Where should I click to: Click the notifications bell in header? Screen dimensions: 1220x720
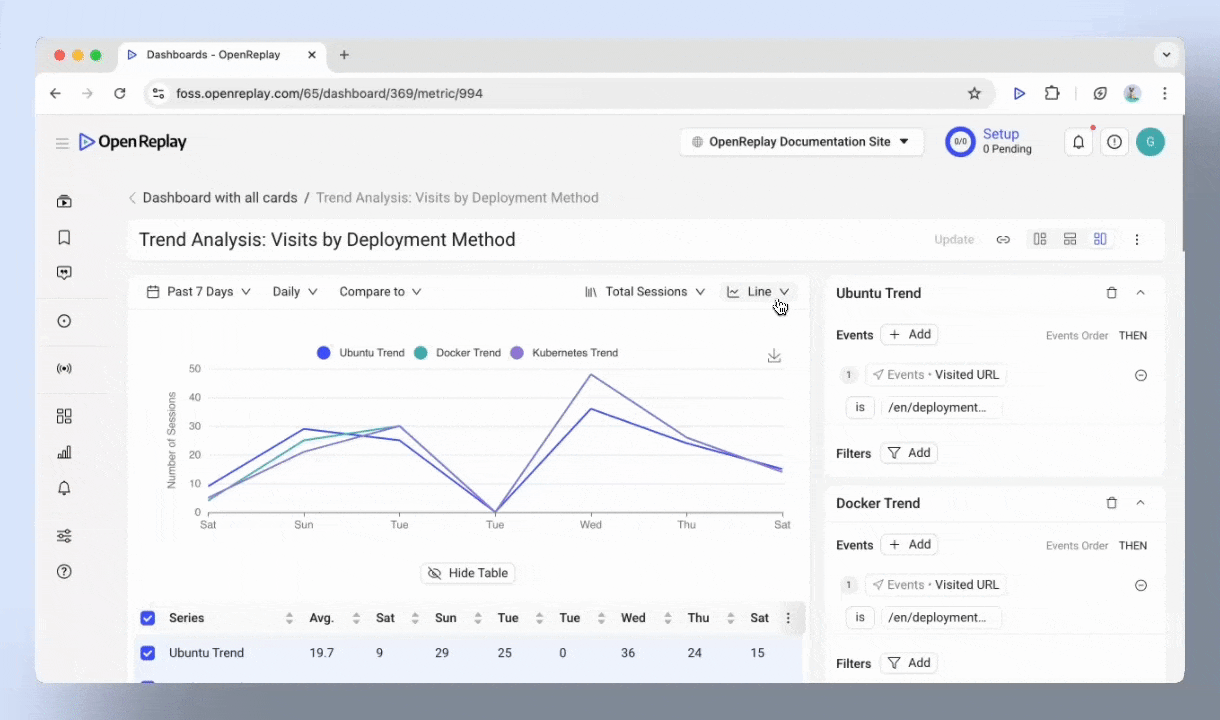pos(1078,142)
